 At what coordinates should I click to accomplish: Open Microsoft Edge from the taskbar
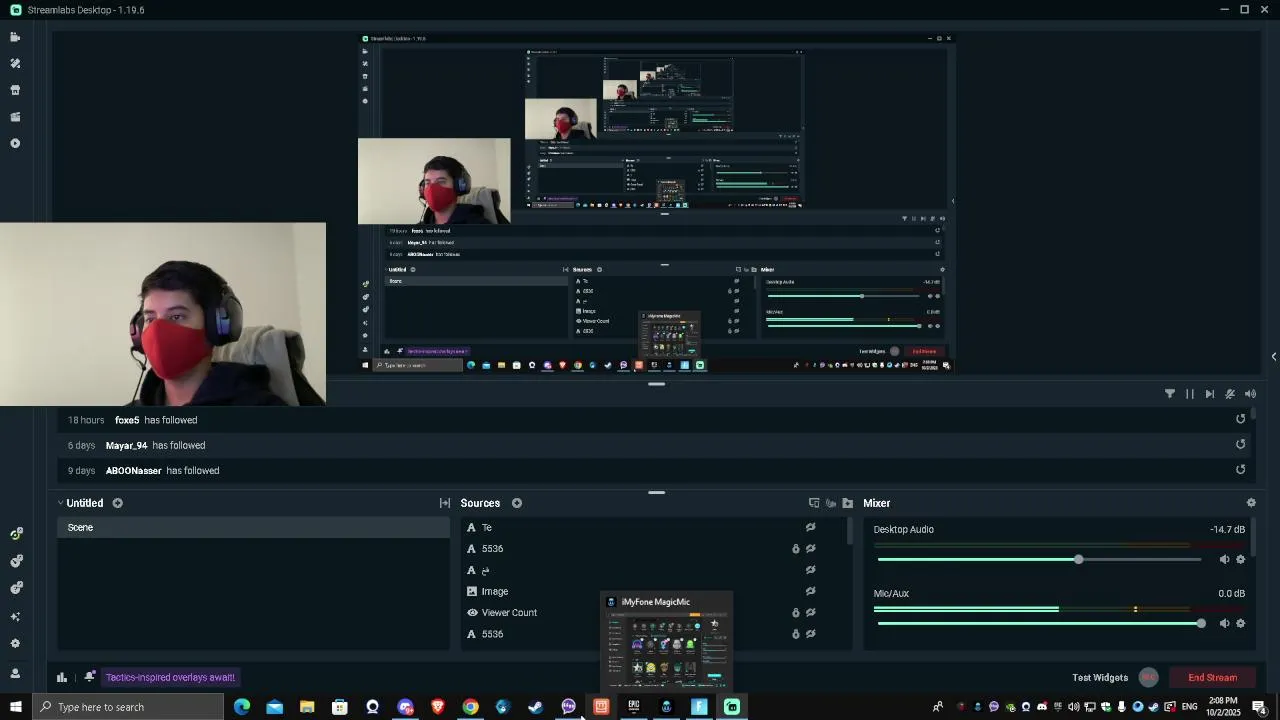[242, 707]
